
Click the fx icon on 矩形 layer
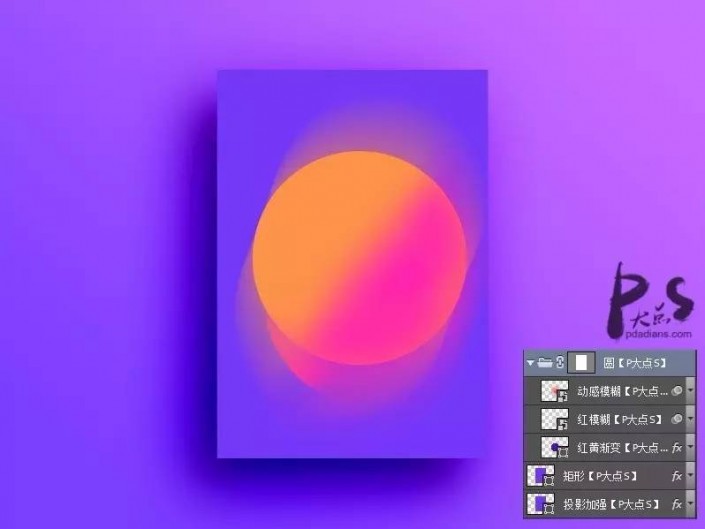pyautogui.click(x=677, y=476)
